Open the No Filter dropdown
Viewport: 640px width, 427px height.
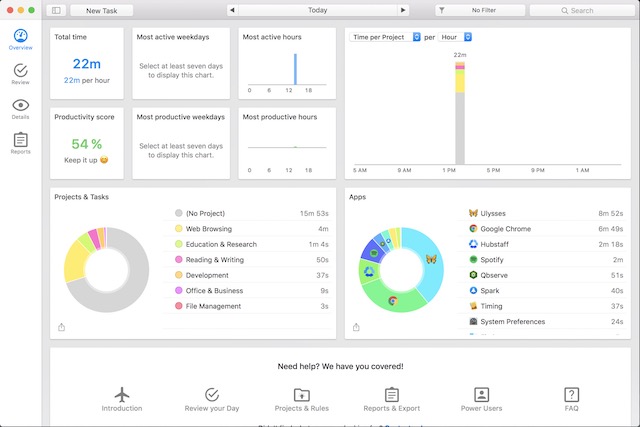pos(480,10)
